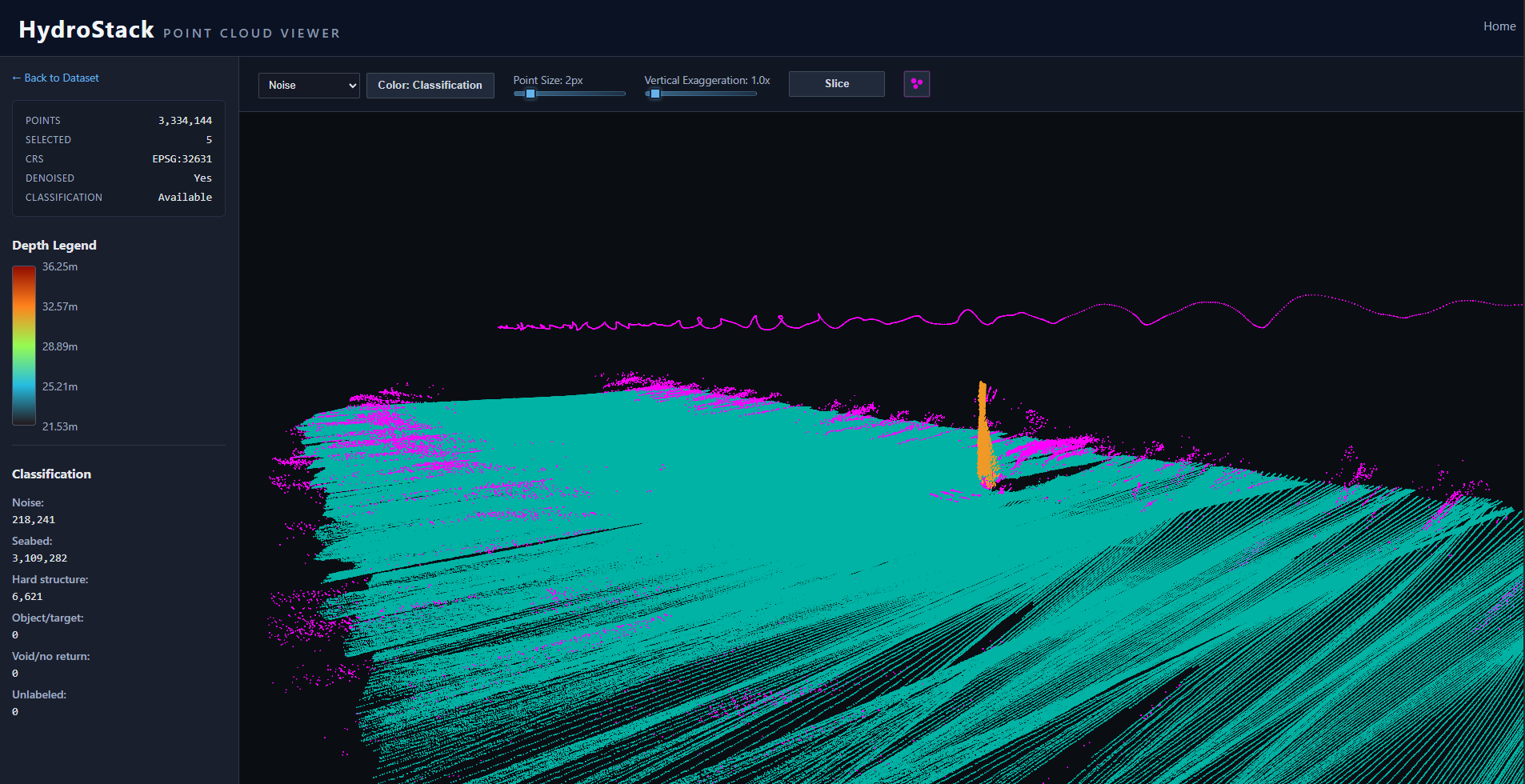Screen dimensions: 1525x784
Task: Click the SELECTED stat row showing 5
Action: click(118, 139)
